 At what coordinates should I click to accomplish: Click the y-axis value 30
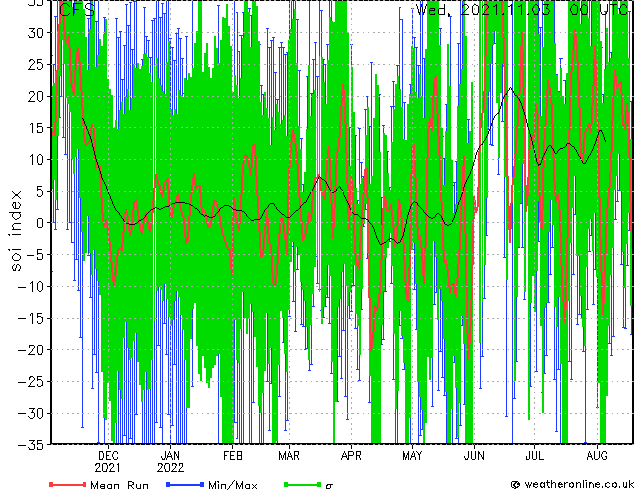pyautogui.click(x=36, y=33)
